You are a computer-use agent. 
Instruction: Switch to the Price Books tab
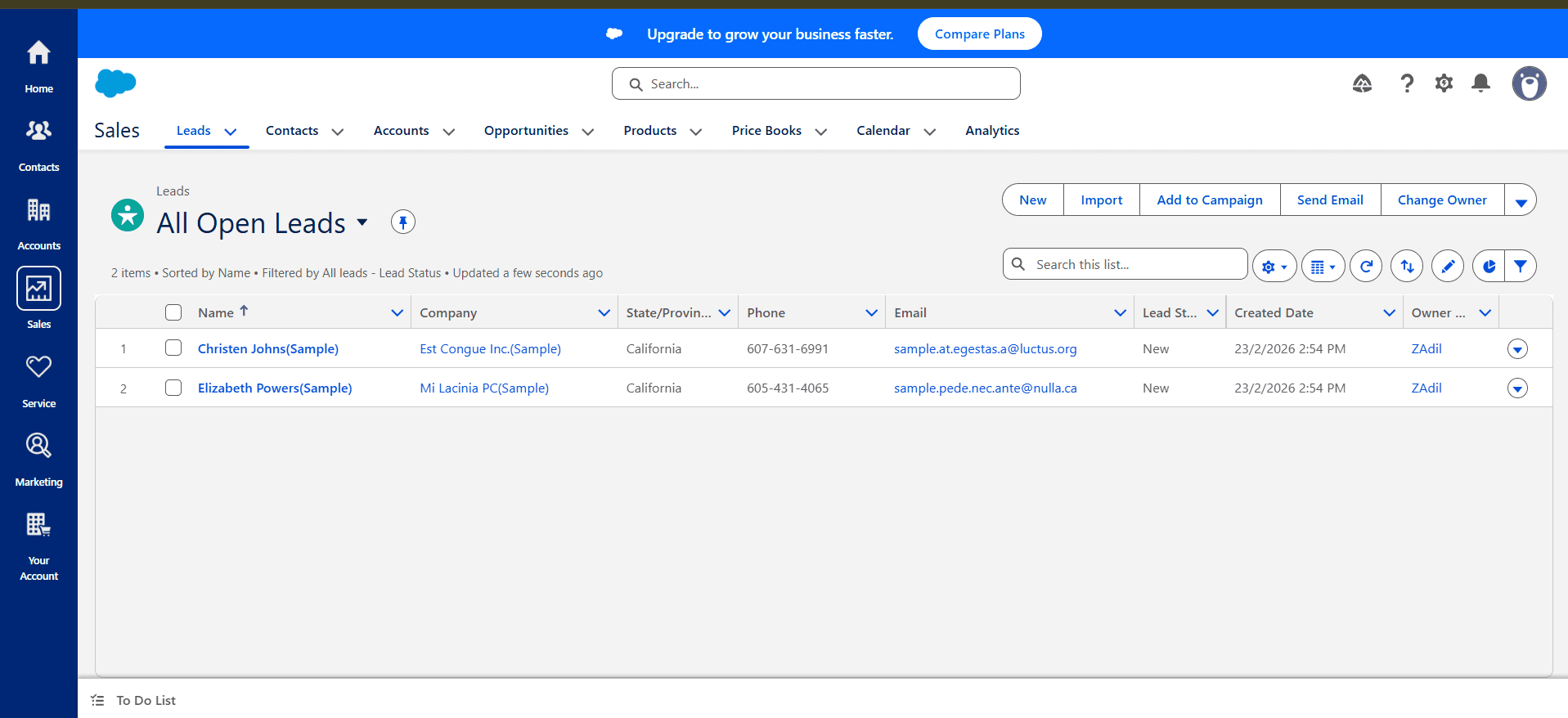(x=766, y=131)
